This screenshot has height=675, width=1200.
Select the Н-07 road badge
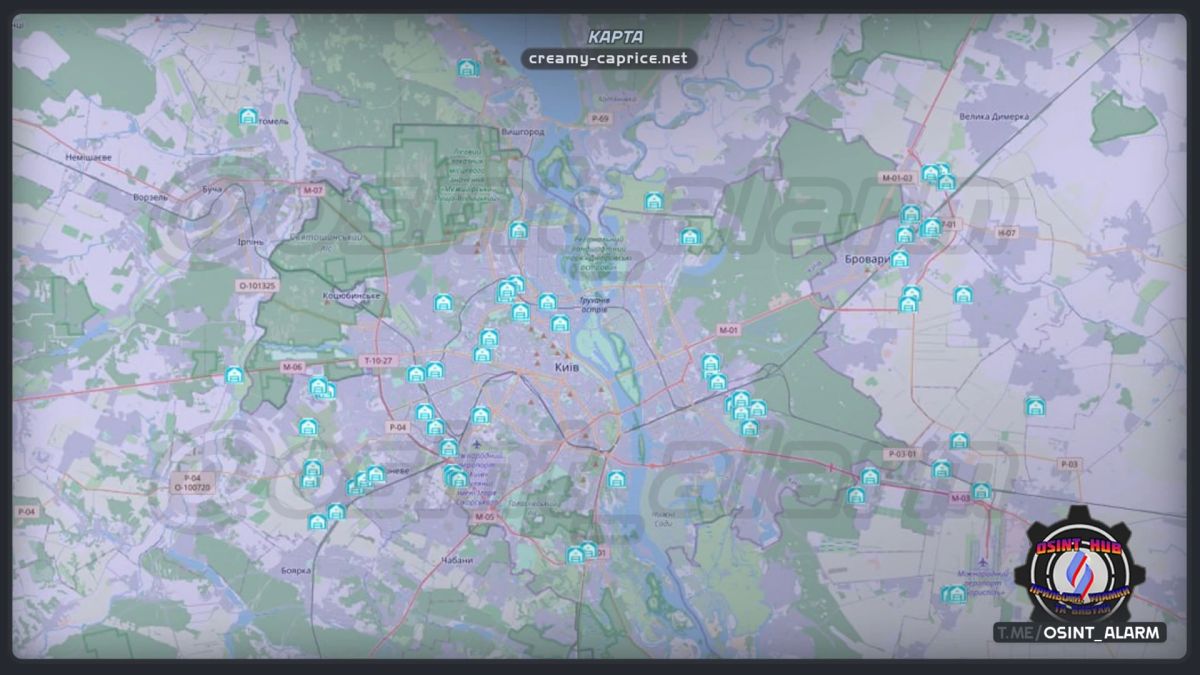1006,233
